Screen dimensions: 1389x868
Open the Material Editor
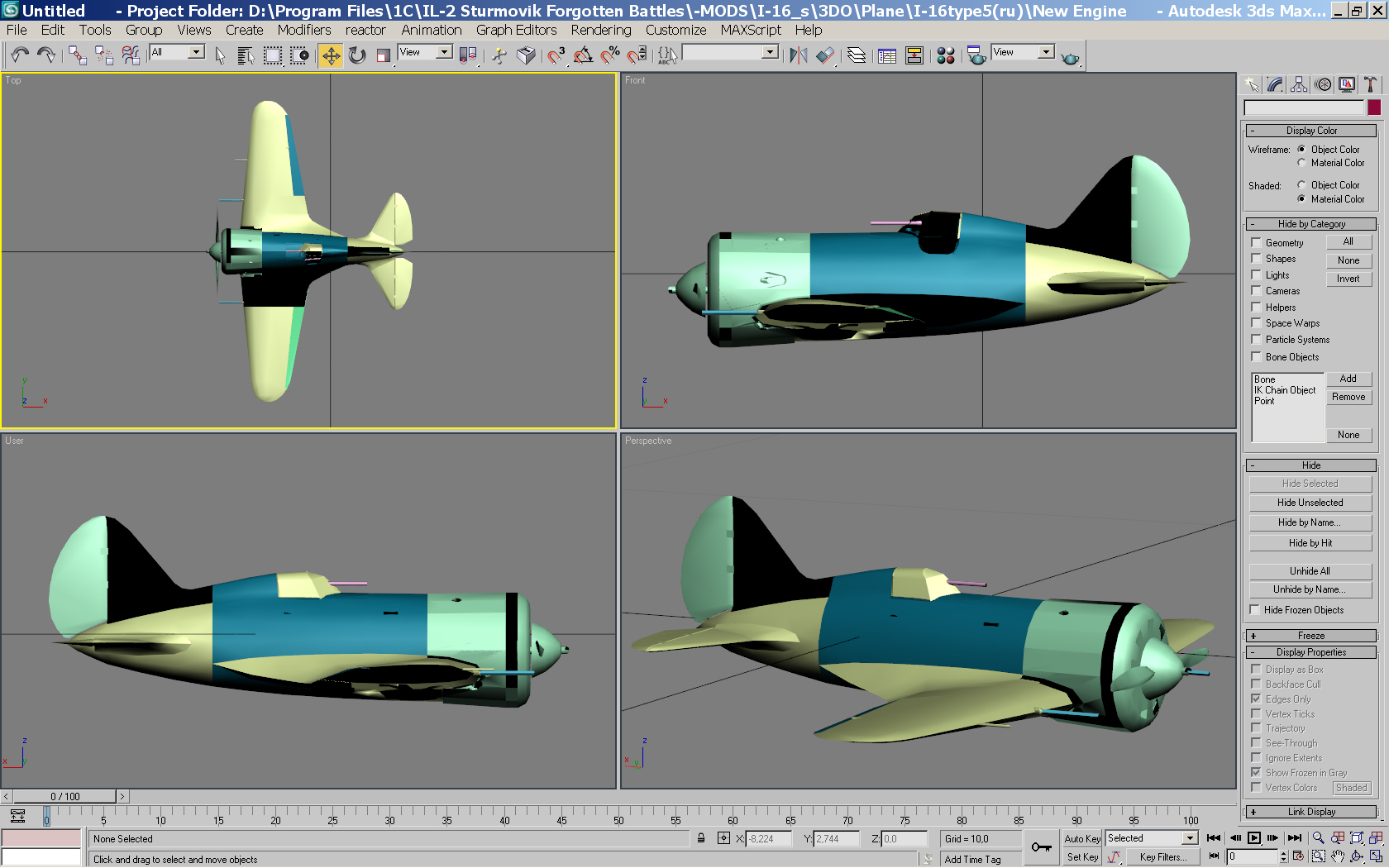[x=946, y=55]
